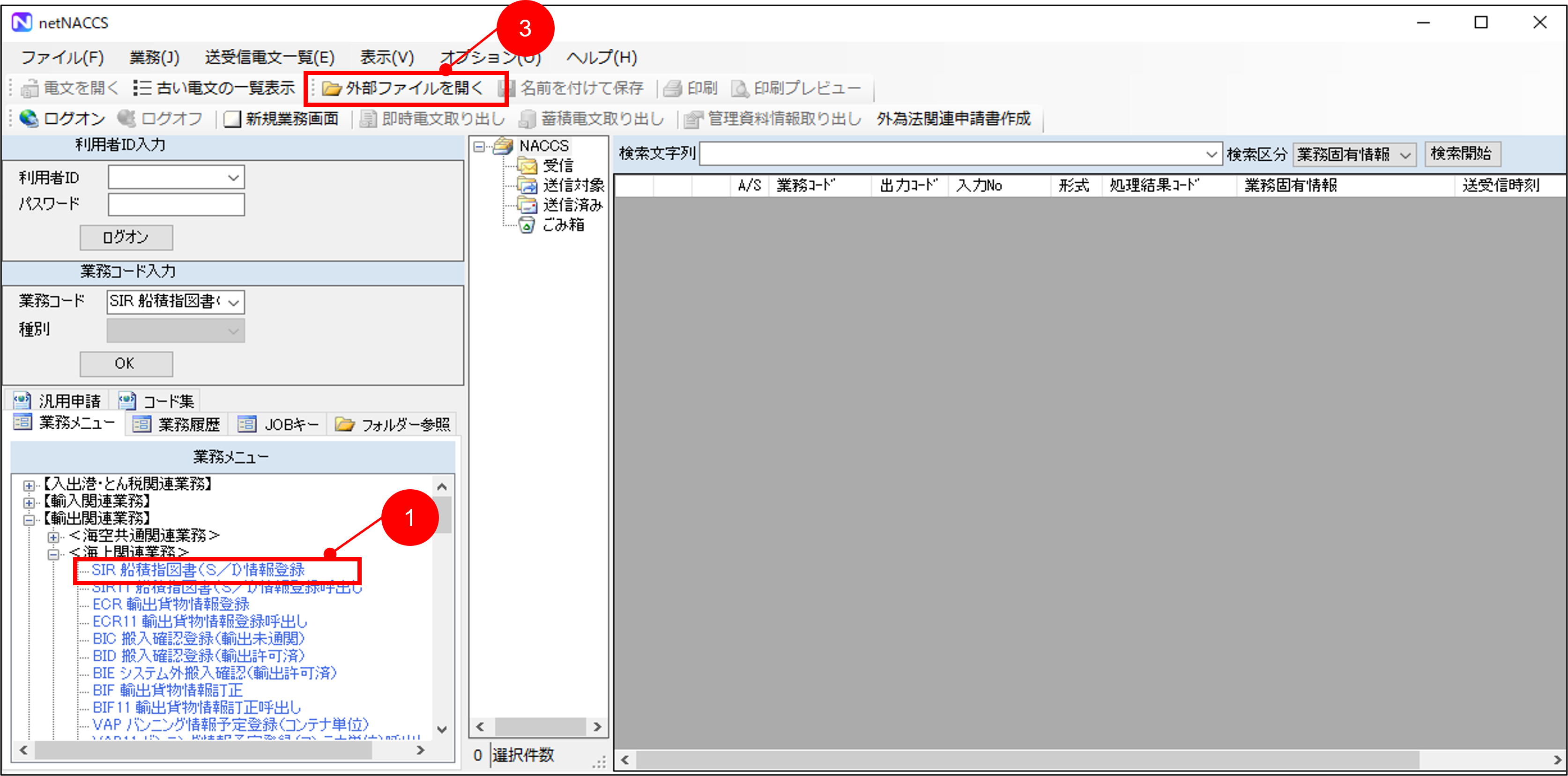The image size is (1568, 776).
Task: Collapse the 輸出関連業務 tree node
Action: pos(29,520)
